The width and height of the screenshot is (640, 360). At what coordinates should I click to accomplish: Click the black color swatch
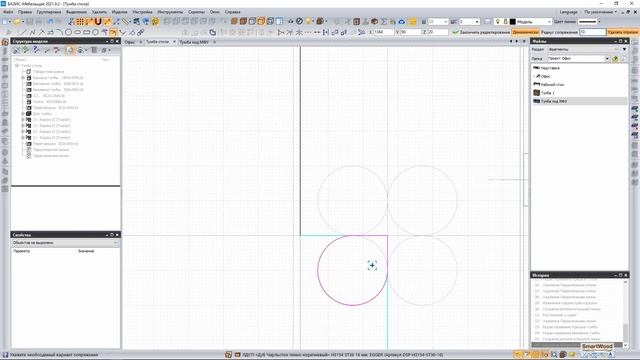pyautogui.click(x=513, y=21)
